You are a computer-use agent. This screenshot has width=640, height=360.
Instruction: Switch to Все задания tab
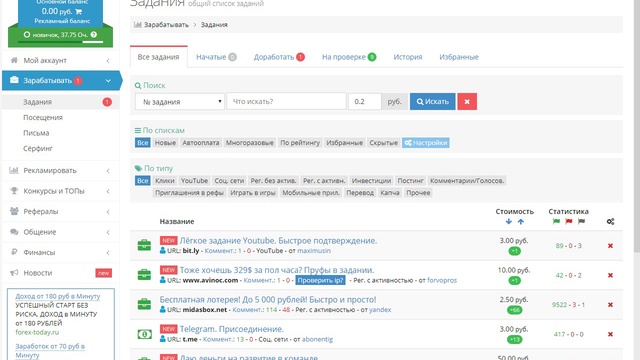point(158,57)
